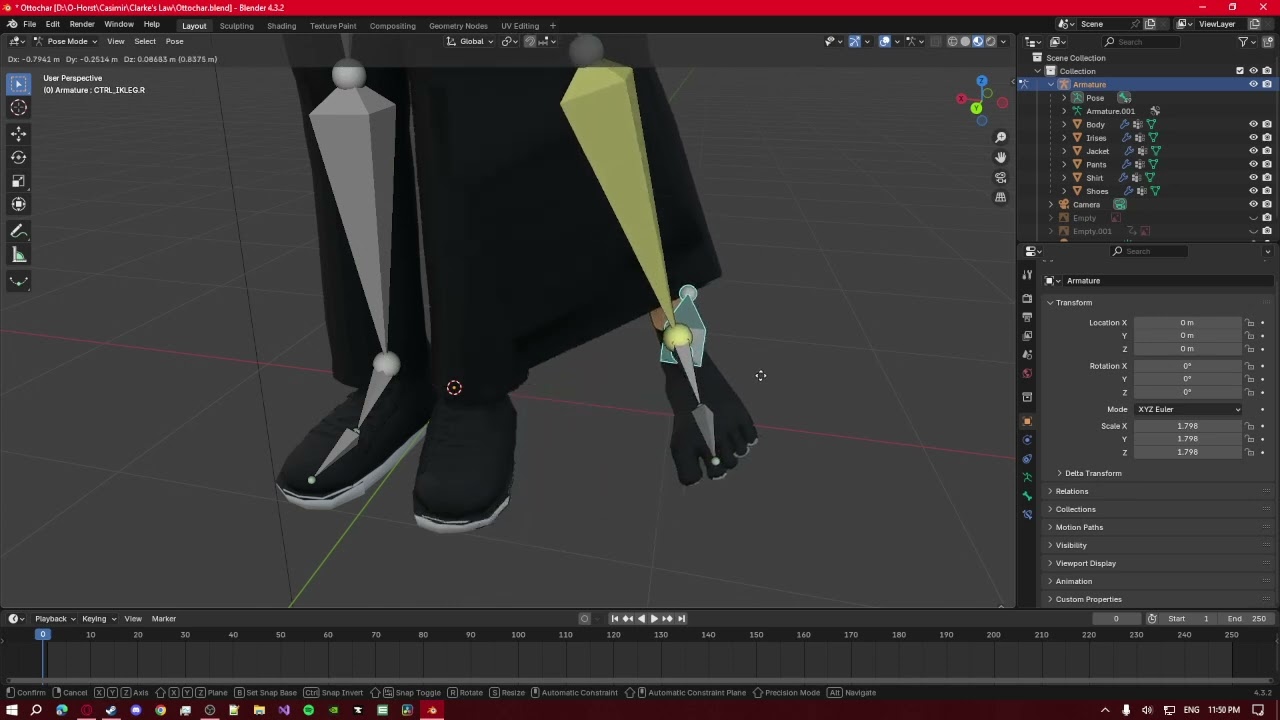Open the Marker menu in timeline
This screenshot has width=1280, height=720.
[163, 618]
